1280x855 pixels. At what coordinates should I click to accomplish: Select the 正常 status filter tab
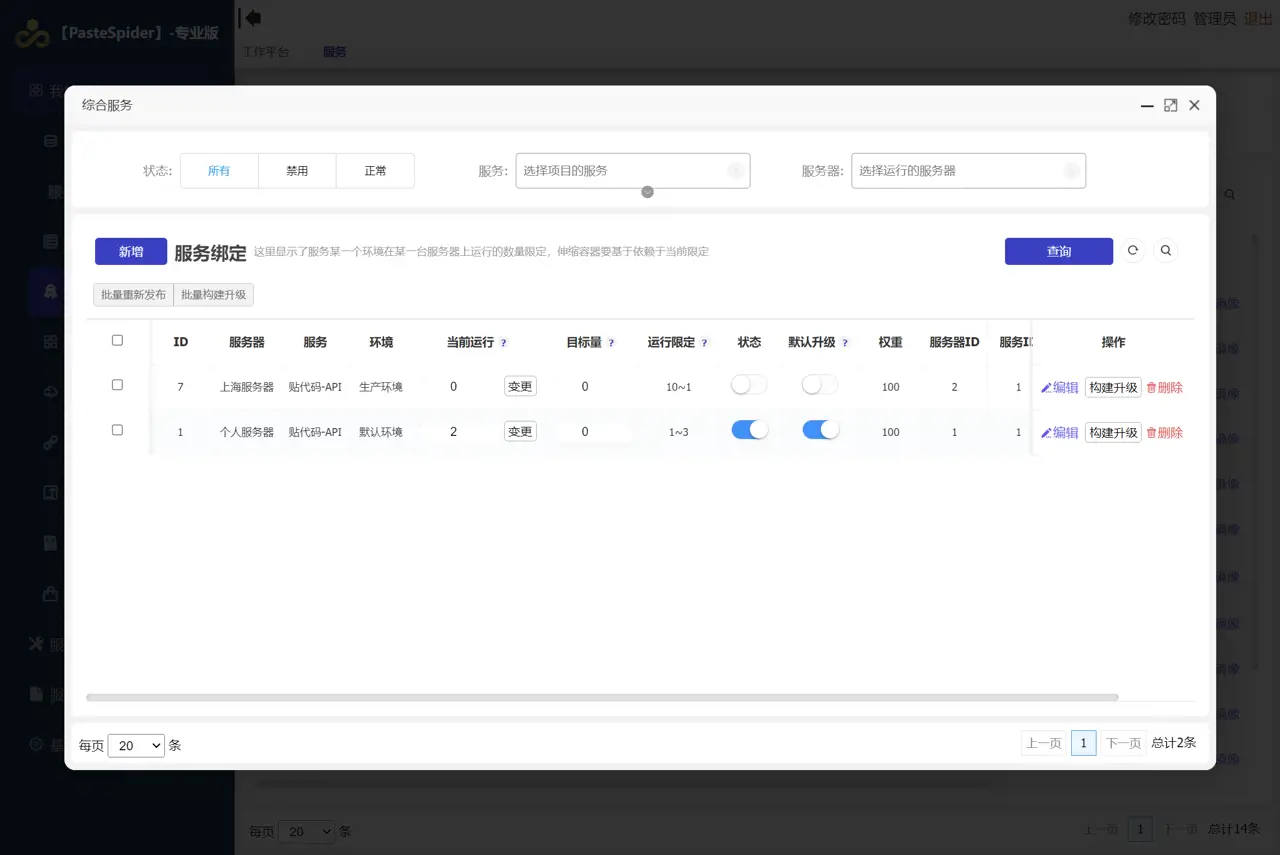click(x=375, y=171)
